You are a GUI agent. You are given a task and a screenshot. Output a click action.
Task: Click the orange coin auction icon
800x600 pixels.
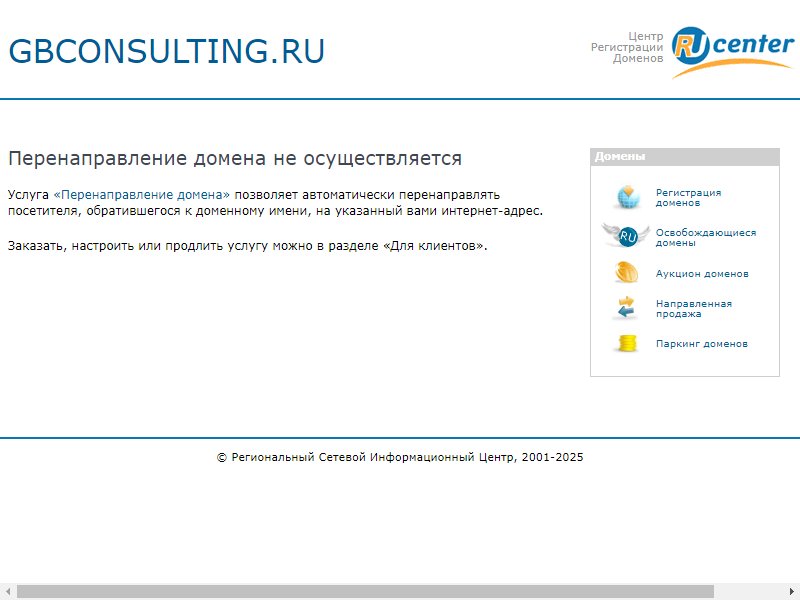click(627, 272)
